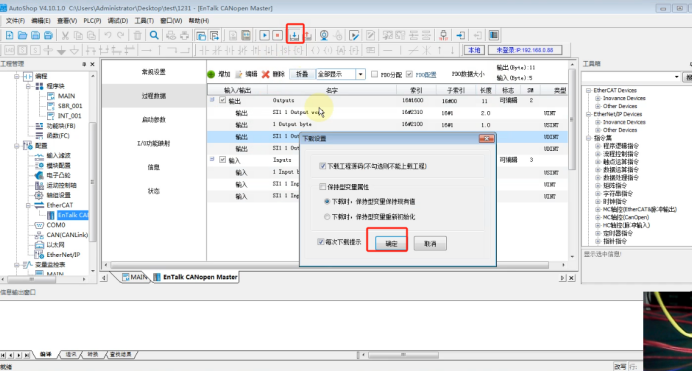Toggle the download project source code checkbox

point(323,166)
